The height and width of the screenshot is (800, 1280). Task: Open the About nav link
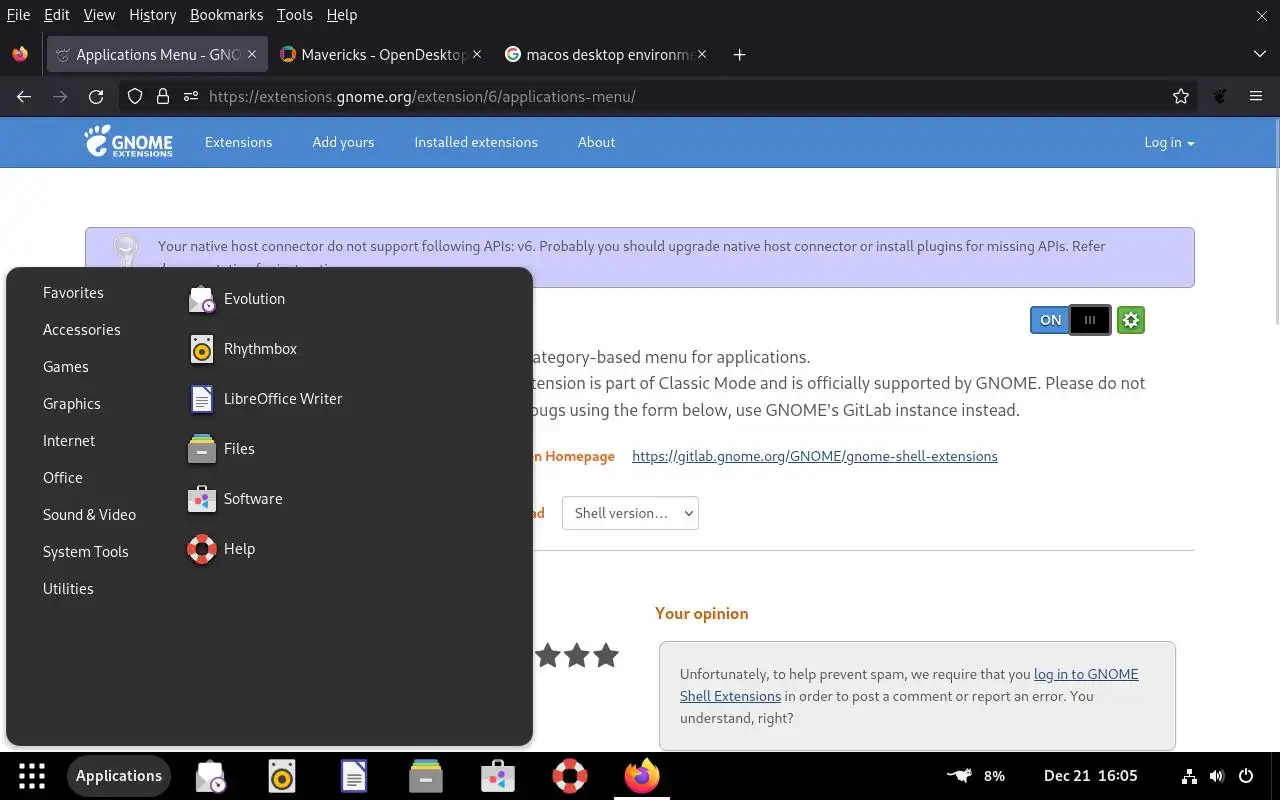tap(596, 143)
